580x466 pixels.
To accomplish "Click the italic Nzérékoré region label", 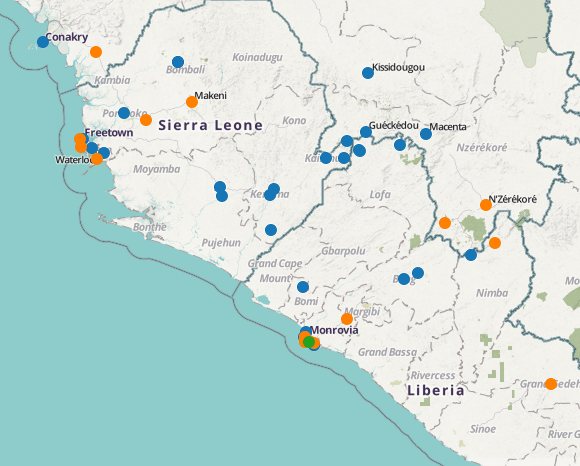I will point(482,148).
